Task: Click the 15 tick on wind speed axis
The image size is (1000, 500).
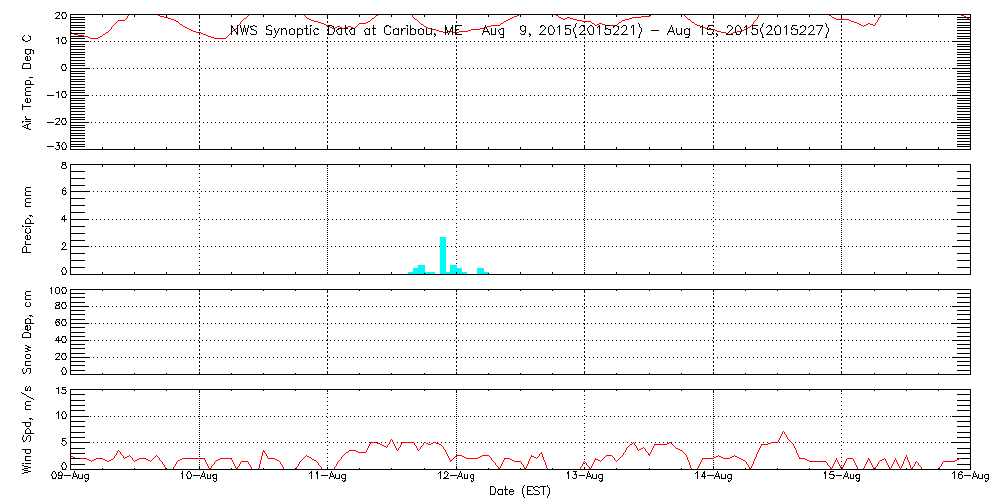Action: (60, 391)
